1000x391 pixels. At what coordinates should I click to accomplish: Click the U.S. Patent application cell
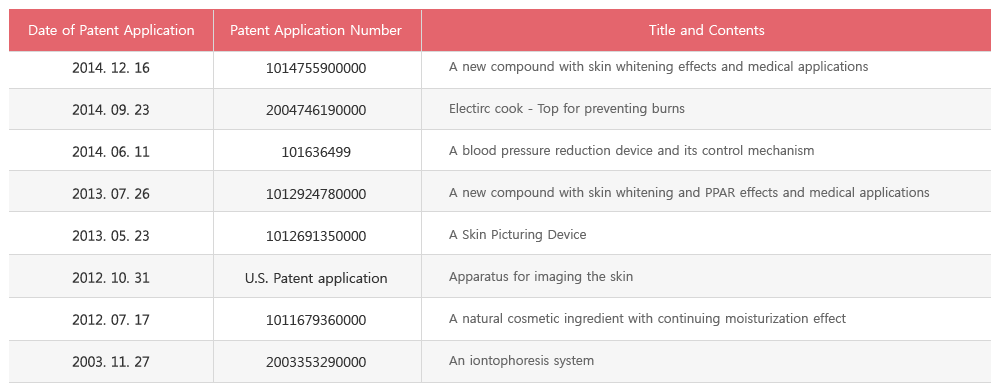pyautogui.click(x=316, y=278)
